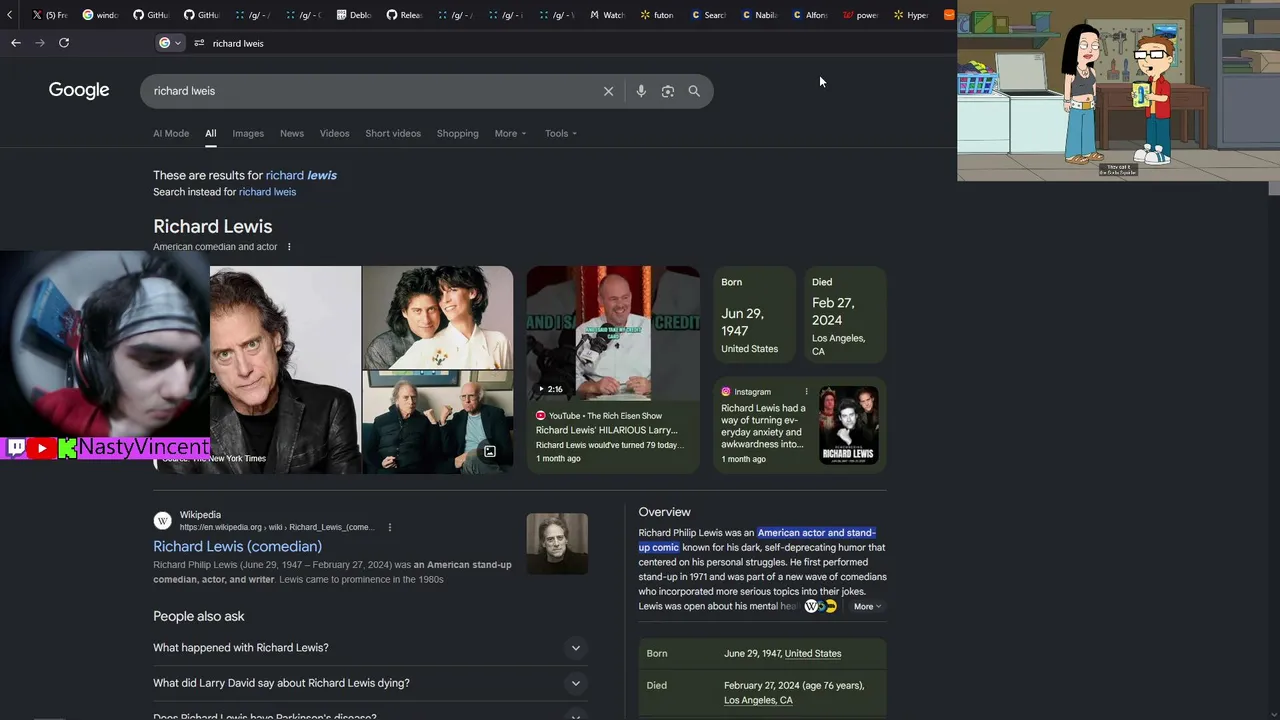Switch to AI Mode tab
The height and width of the screenshot is (720, 1280).
[171, 133]
